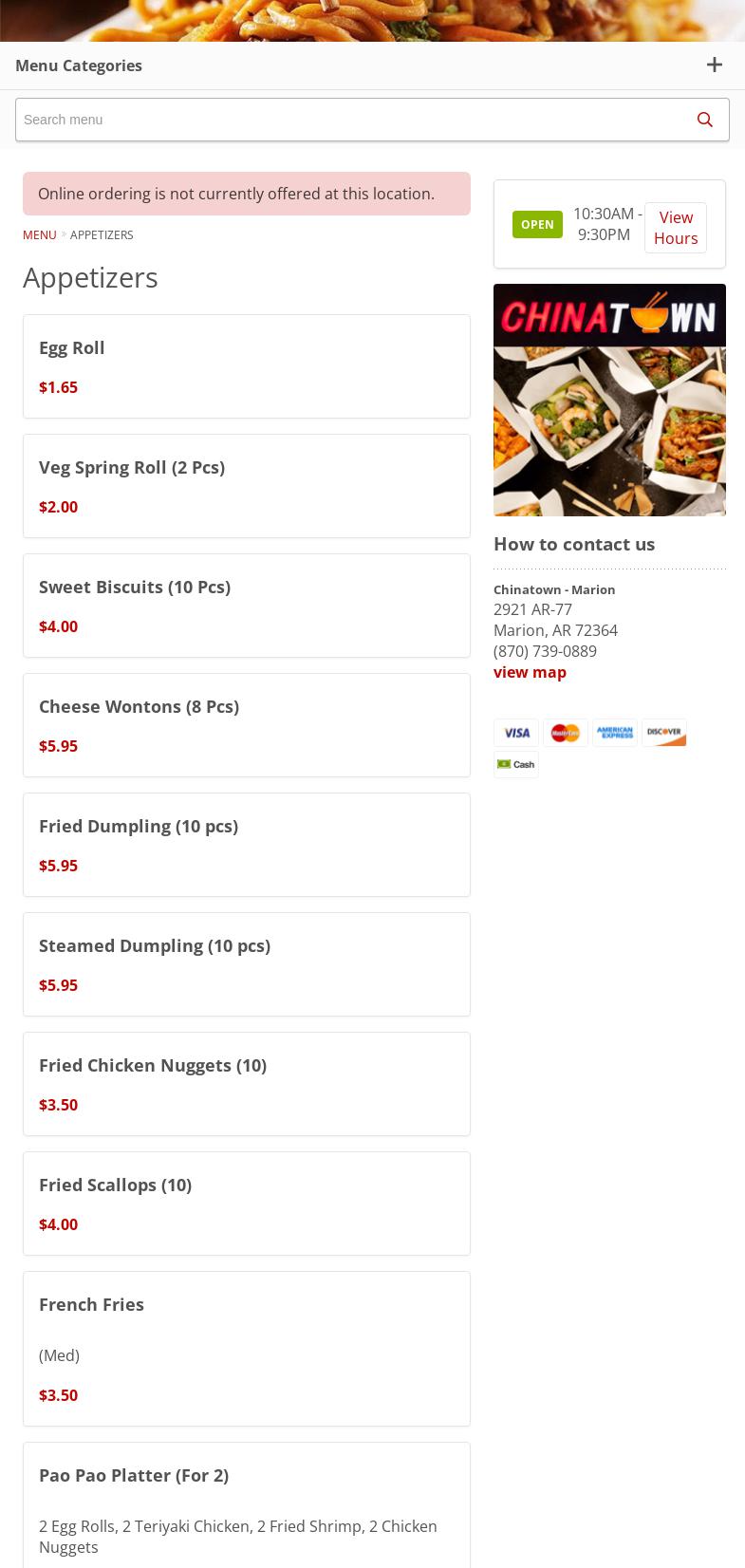Image resolution: width=745 pixels, height=1568 pixels.
Task: Select Cheese Wontons (8 Pcs) item
Action: (247, 725)
